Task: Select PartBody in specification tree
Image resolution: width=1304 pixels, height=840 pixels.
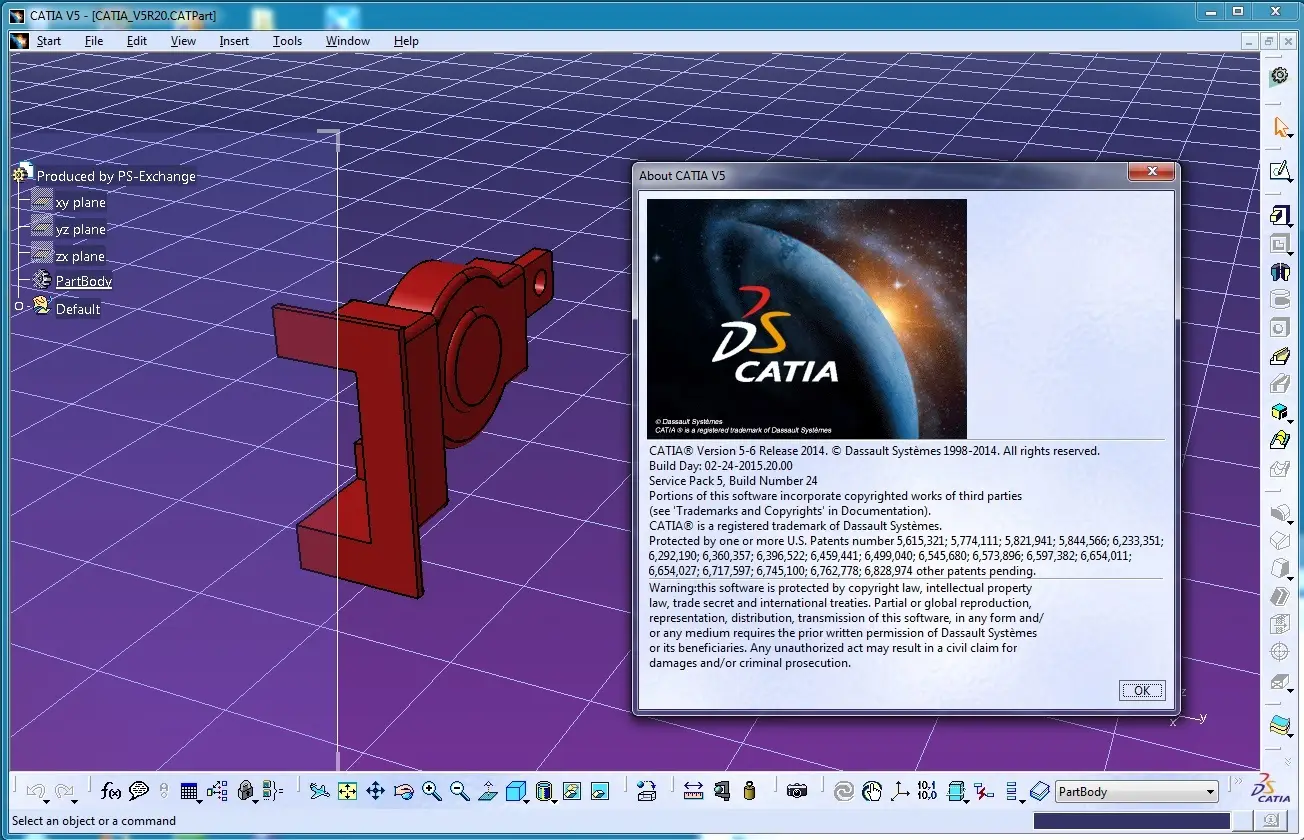Action: click(x=84, y=281)
